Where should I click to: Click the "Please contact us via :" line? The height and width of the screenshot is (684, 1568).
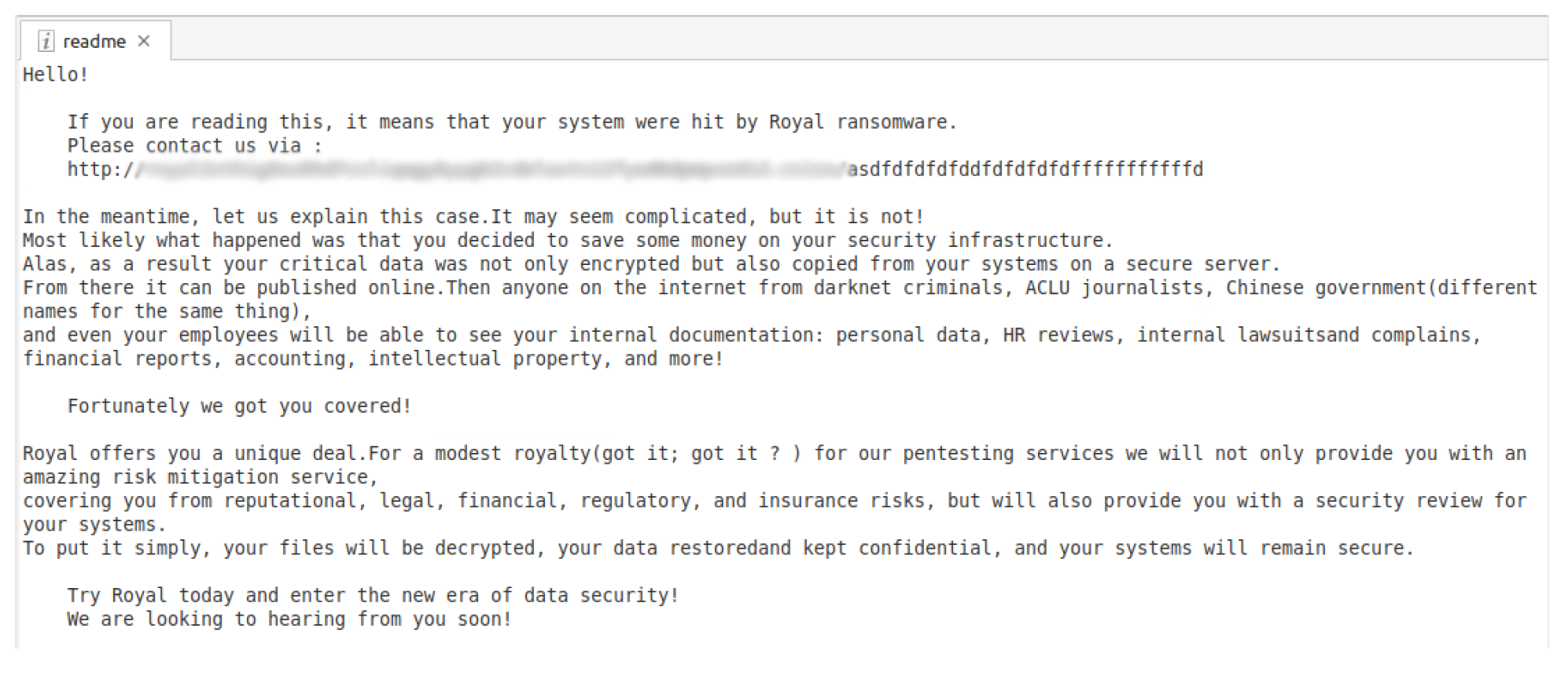click(x=194, y=146)
